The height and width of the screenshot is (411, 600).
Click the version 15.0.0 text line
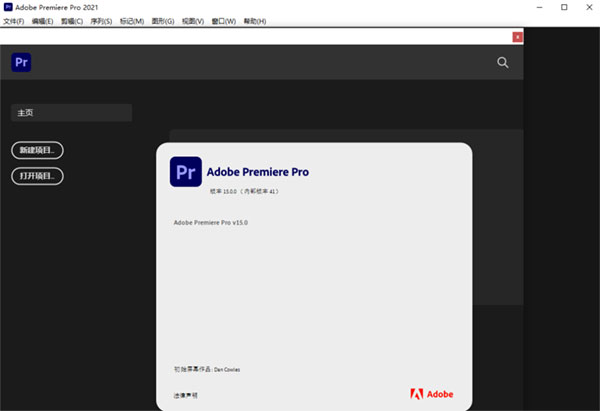coord(244,191)
